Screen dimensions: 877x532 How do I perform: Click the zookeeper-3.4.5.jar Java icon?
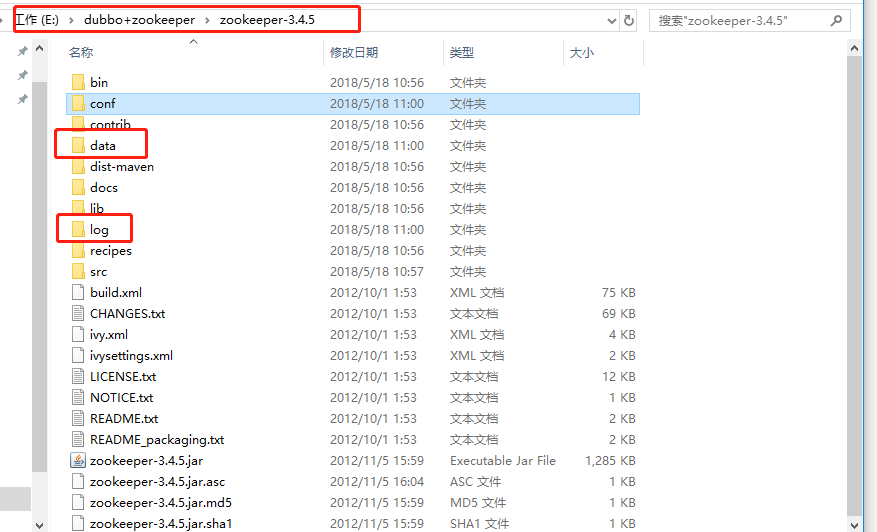pos(78,460)
